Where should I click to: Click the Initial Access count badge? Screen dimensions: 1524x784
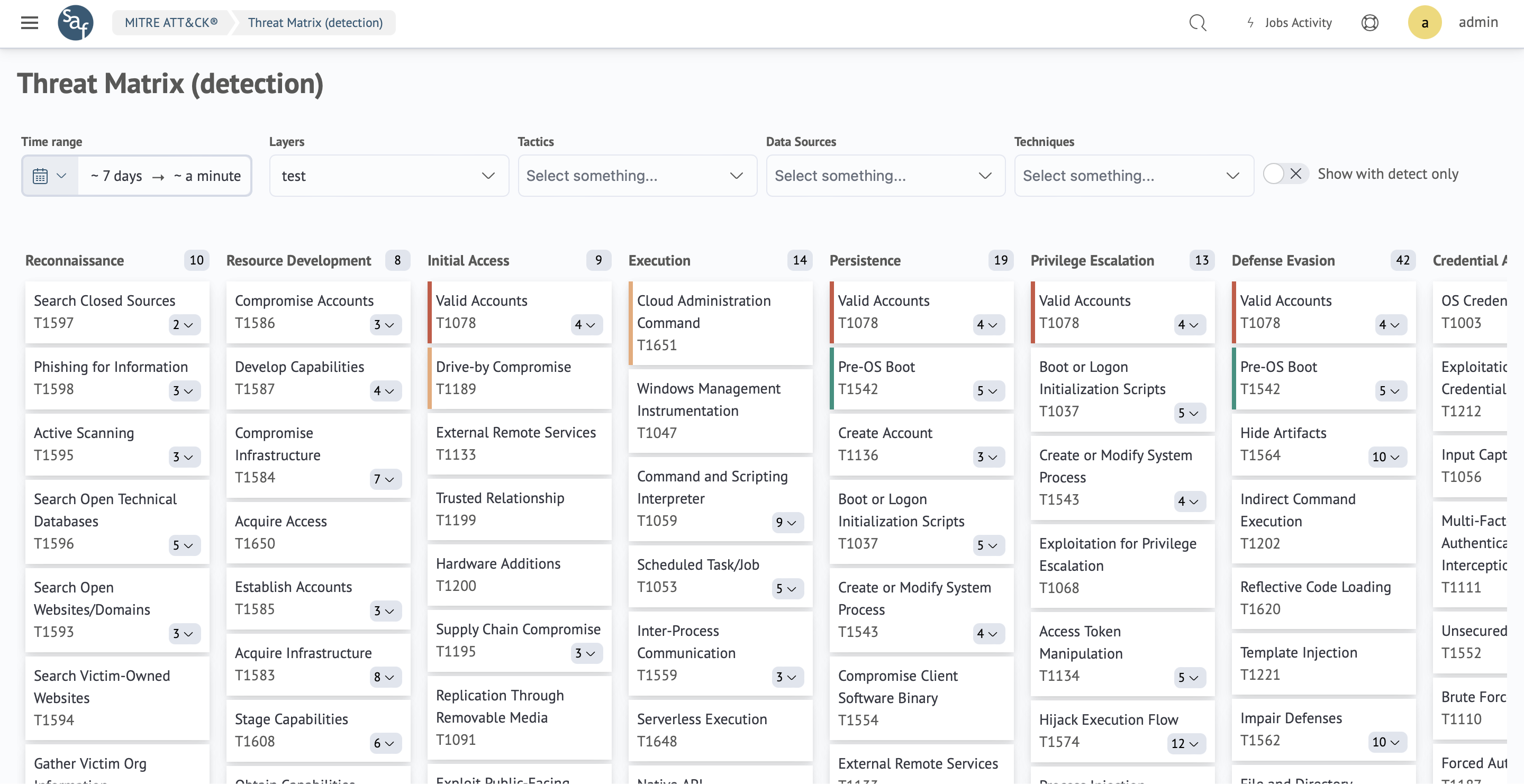[x=598, y=260]
